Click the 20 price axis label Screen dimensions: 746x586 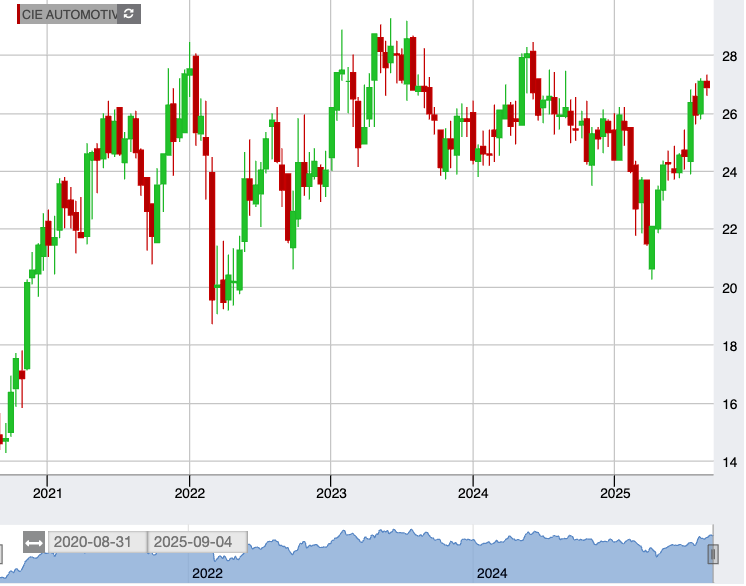[x=729, y=288]
